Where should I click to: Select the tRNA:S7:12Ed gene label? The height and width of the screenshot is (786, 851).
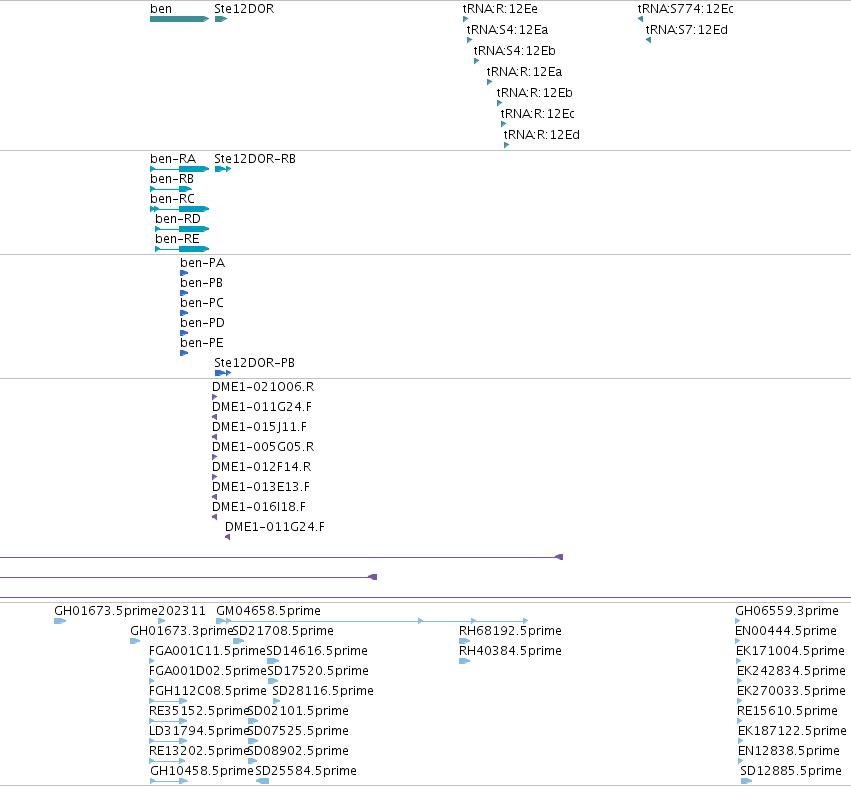click(x=687, y=30)
